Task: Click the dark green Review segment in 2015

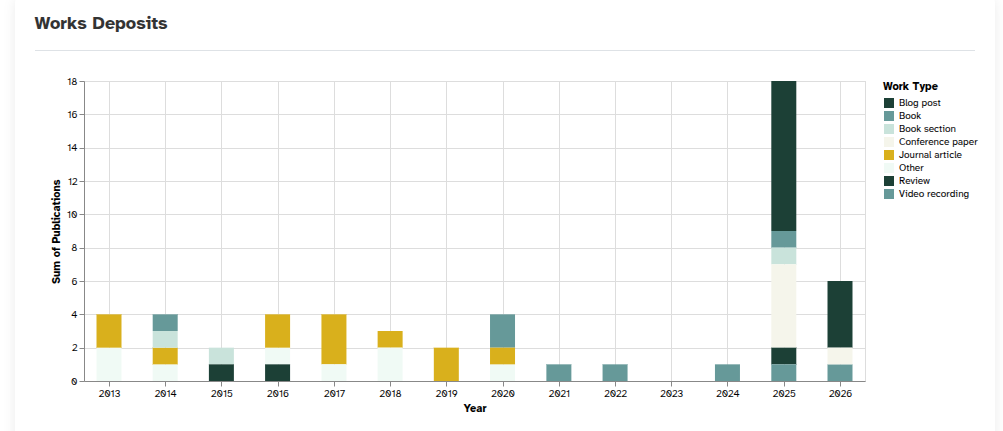Action: point(221,373)
